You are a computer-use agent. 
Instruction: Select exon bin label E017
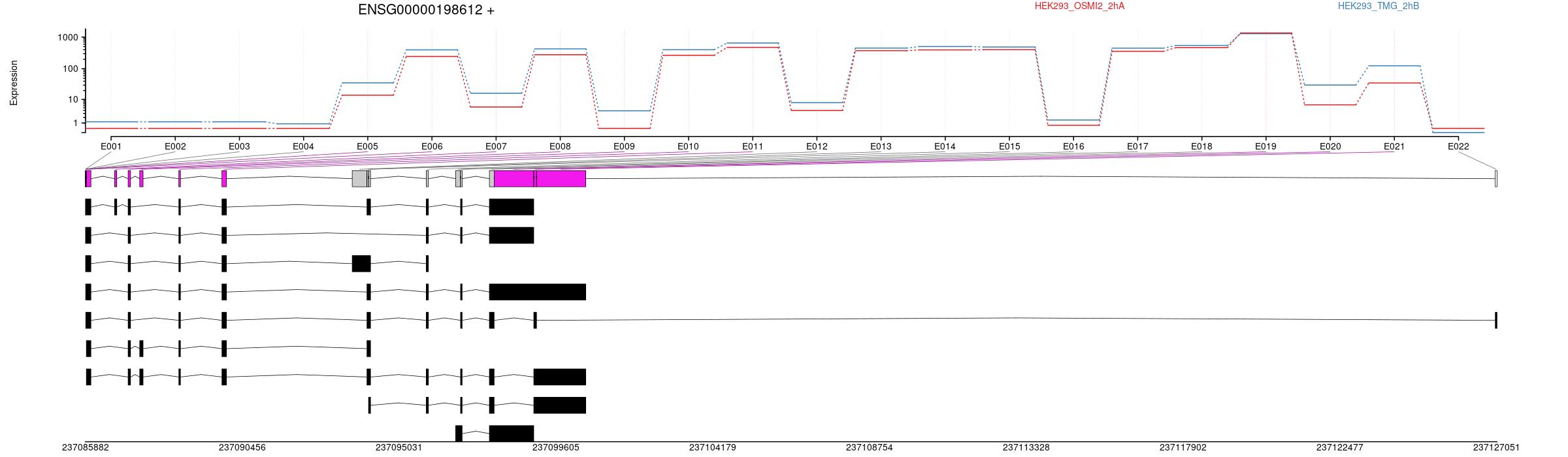[1137, 146]
